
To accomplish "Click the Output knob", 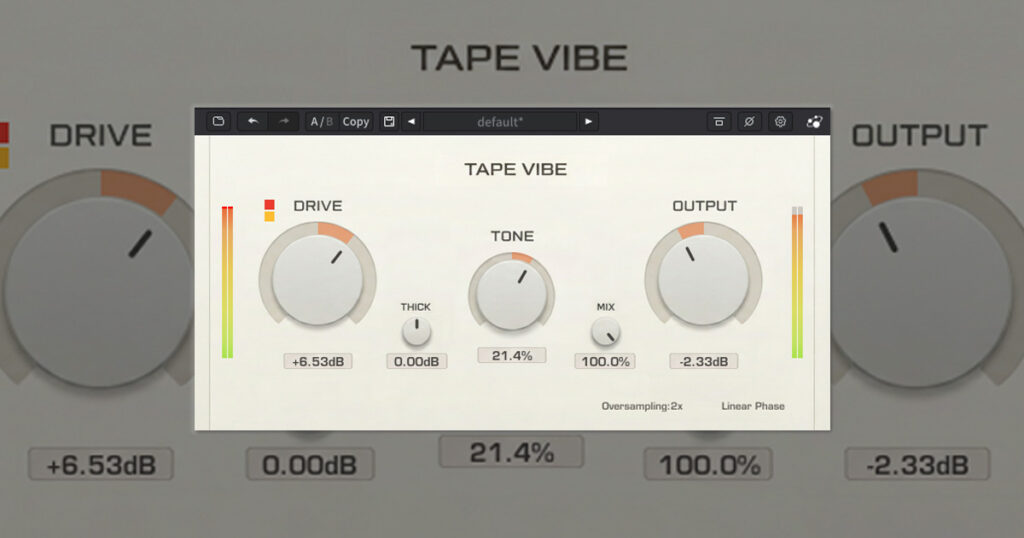I will pyautogui.click(x=703, y=279).
